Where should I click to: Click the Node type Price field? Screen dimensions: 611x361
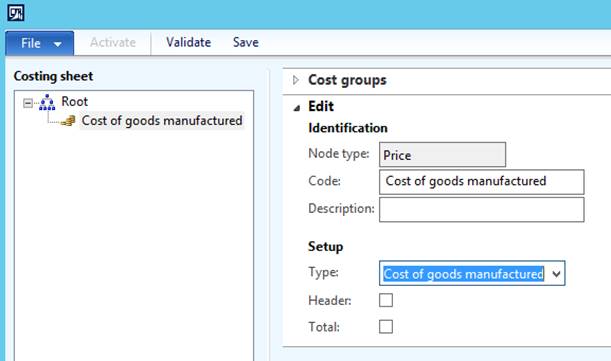pos(442,155)
